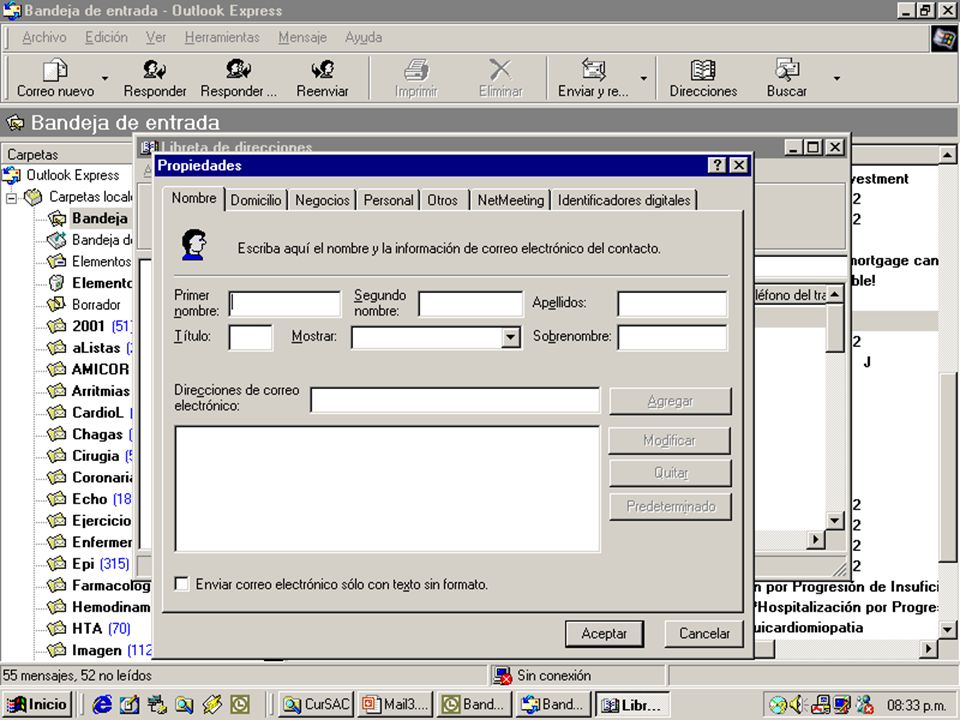Click the Aceptar button
960x720 pixels.
(x=604, y=634)
